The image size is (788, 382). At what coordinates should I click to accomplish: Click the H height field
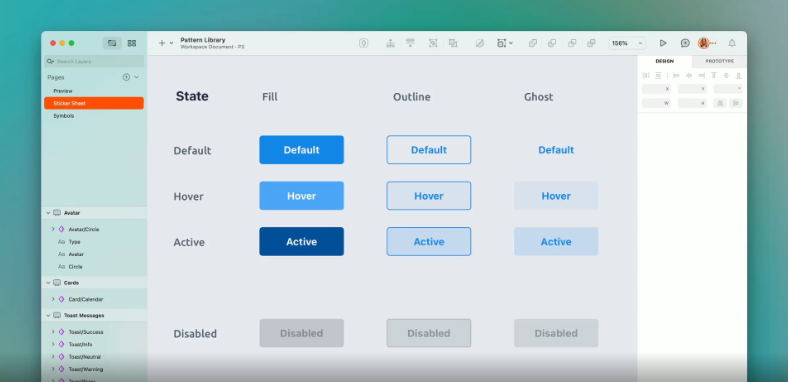[692, 103]
